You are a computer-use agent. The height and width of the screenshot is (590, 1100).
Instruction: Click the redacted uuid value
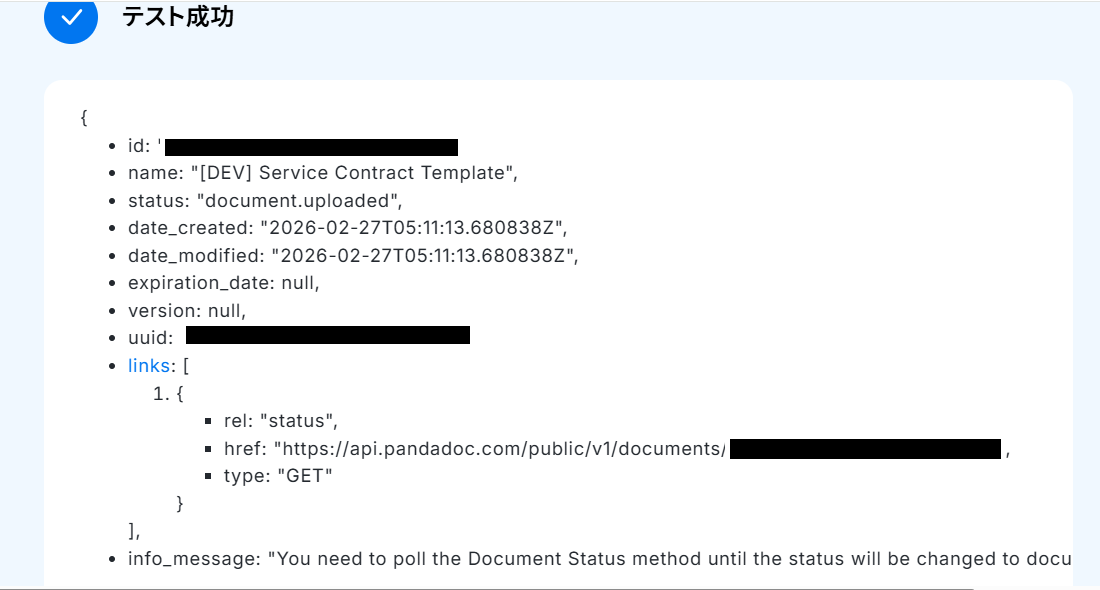tap(328, 335)
